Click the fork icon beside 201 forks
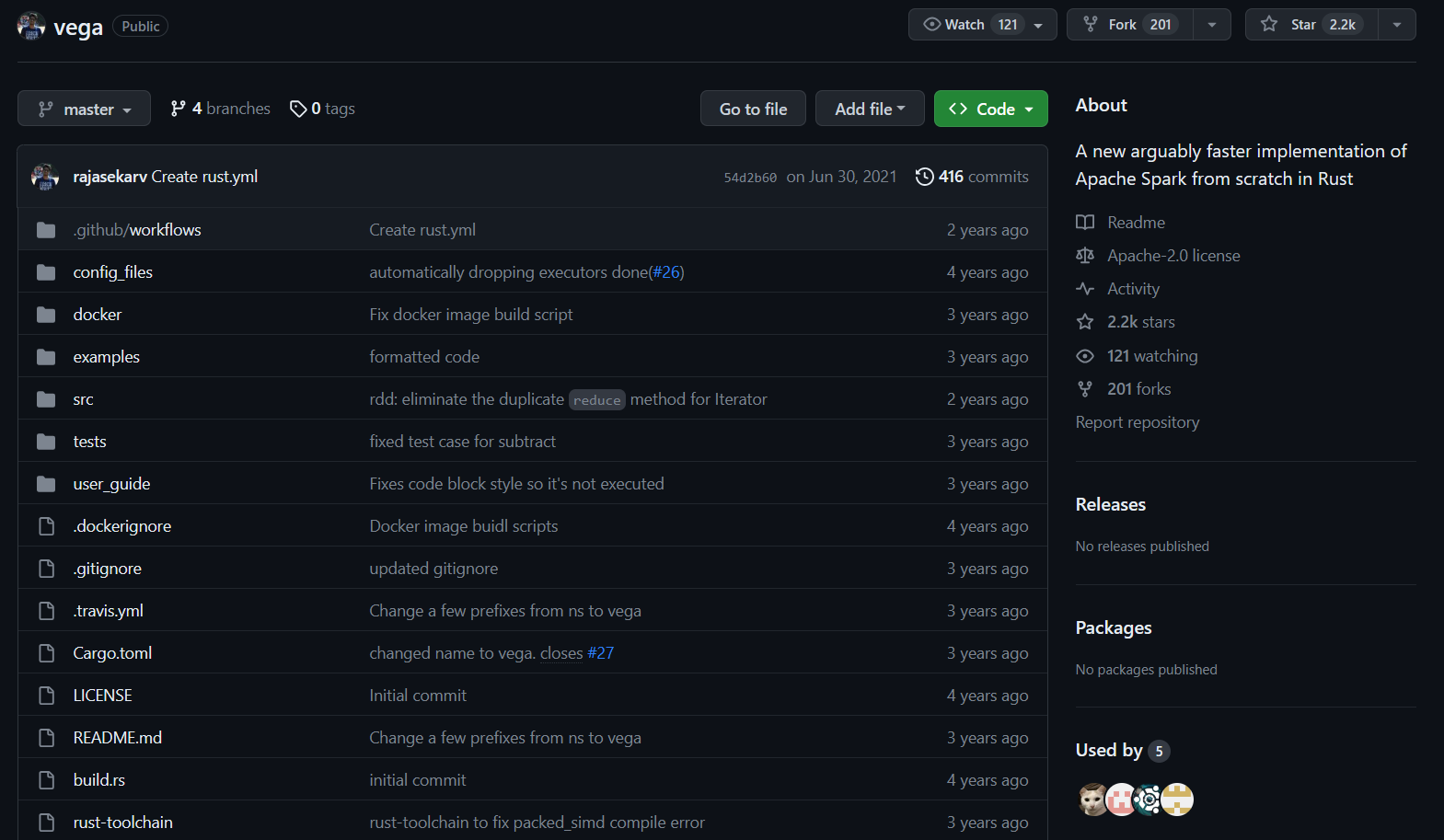The height and width of the screenshot is (840, 1444). [1085, 389]
